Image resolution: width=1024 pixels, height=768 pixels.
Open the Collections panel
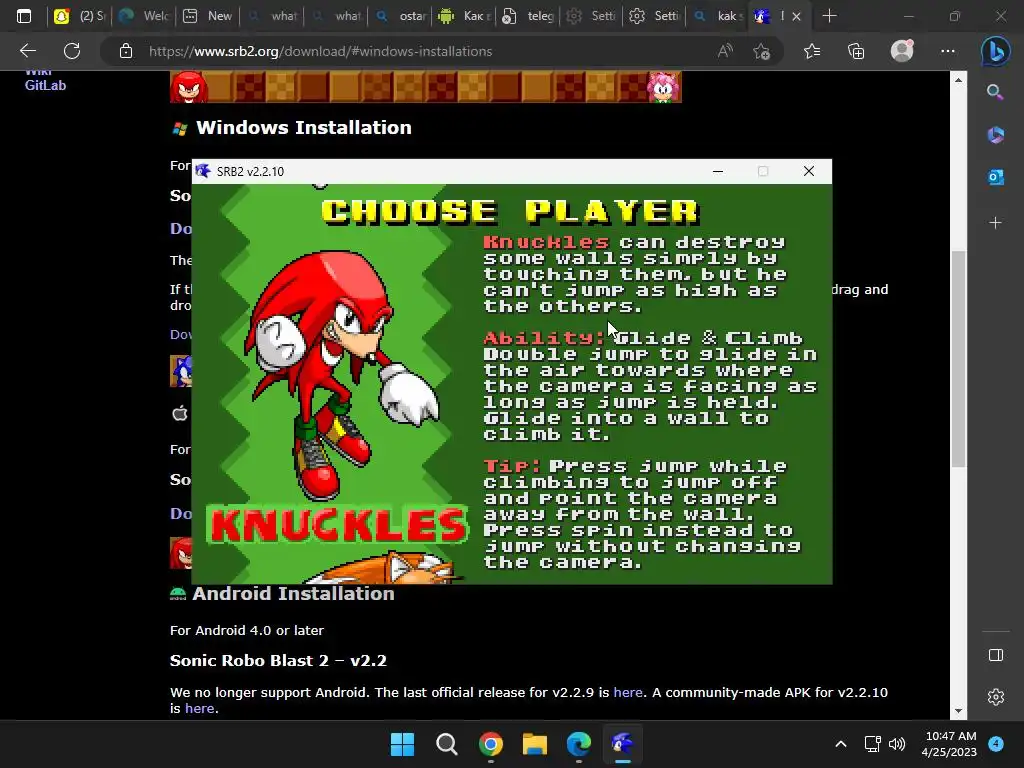coord(856,51)
